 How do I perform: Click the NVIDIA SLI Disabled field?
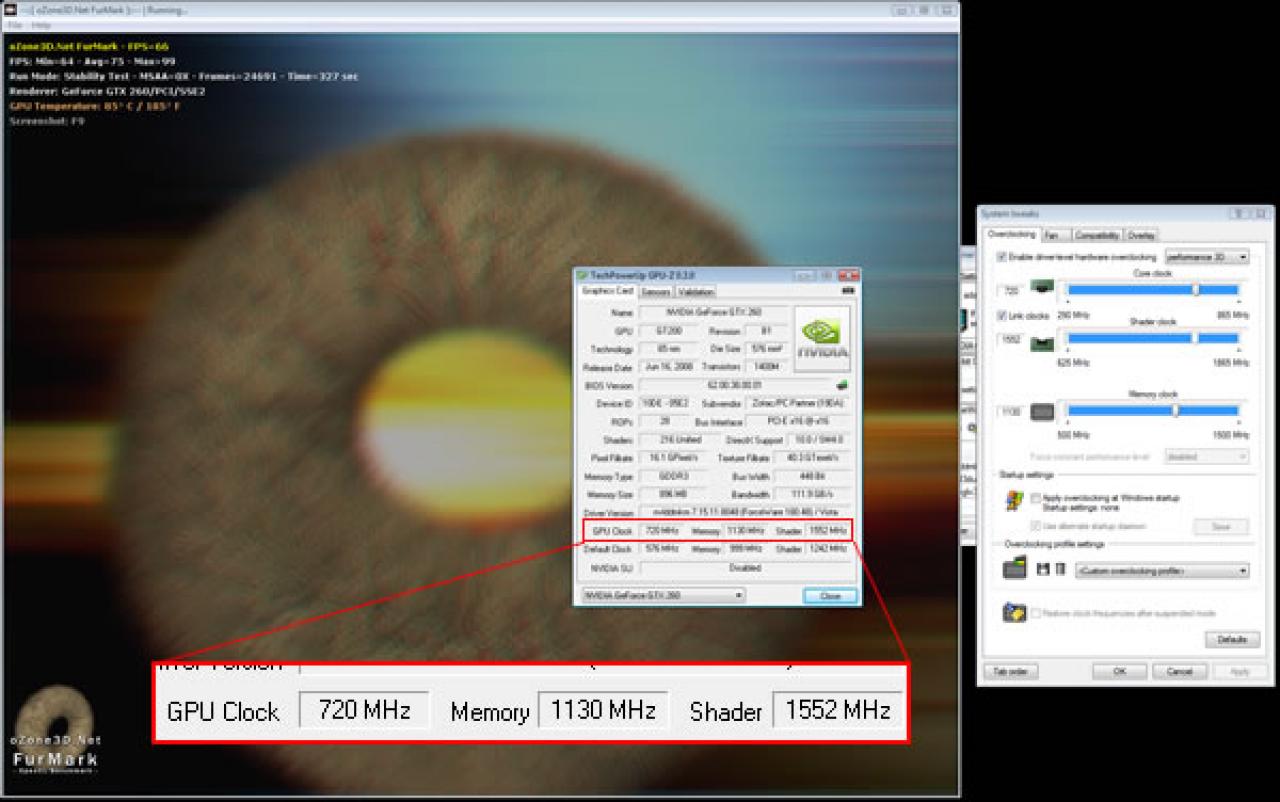[x=745, y=567]
